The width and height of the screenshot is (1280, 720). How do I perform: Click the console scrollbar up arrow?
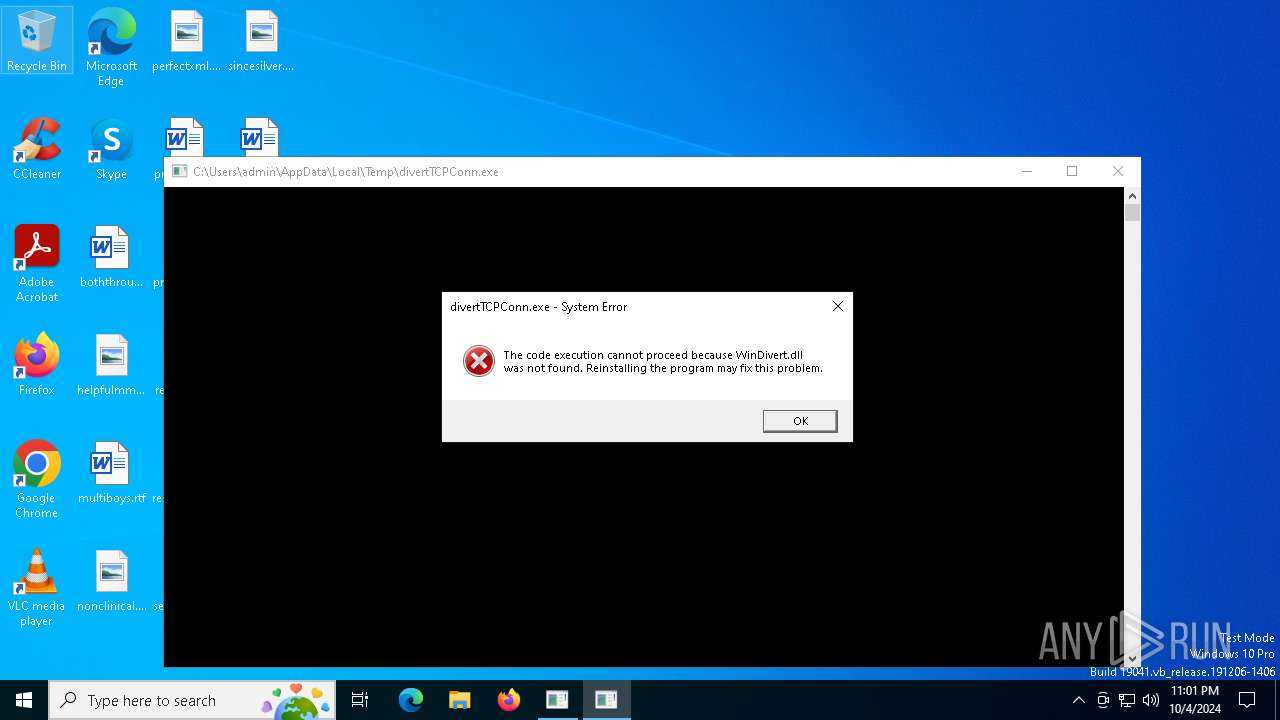tap(1132, 195)
